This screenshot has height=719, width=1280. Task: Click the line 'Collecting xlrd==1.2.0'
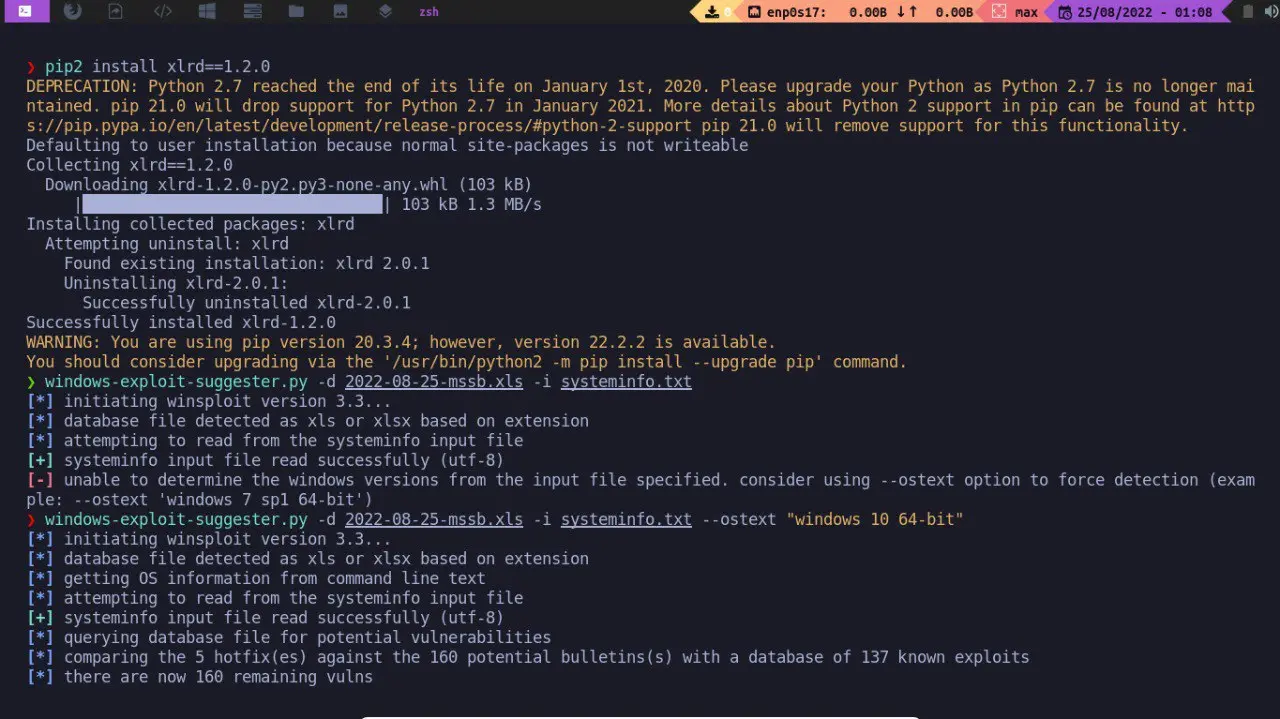129,165
